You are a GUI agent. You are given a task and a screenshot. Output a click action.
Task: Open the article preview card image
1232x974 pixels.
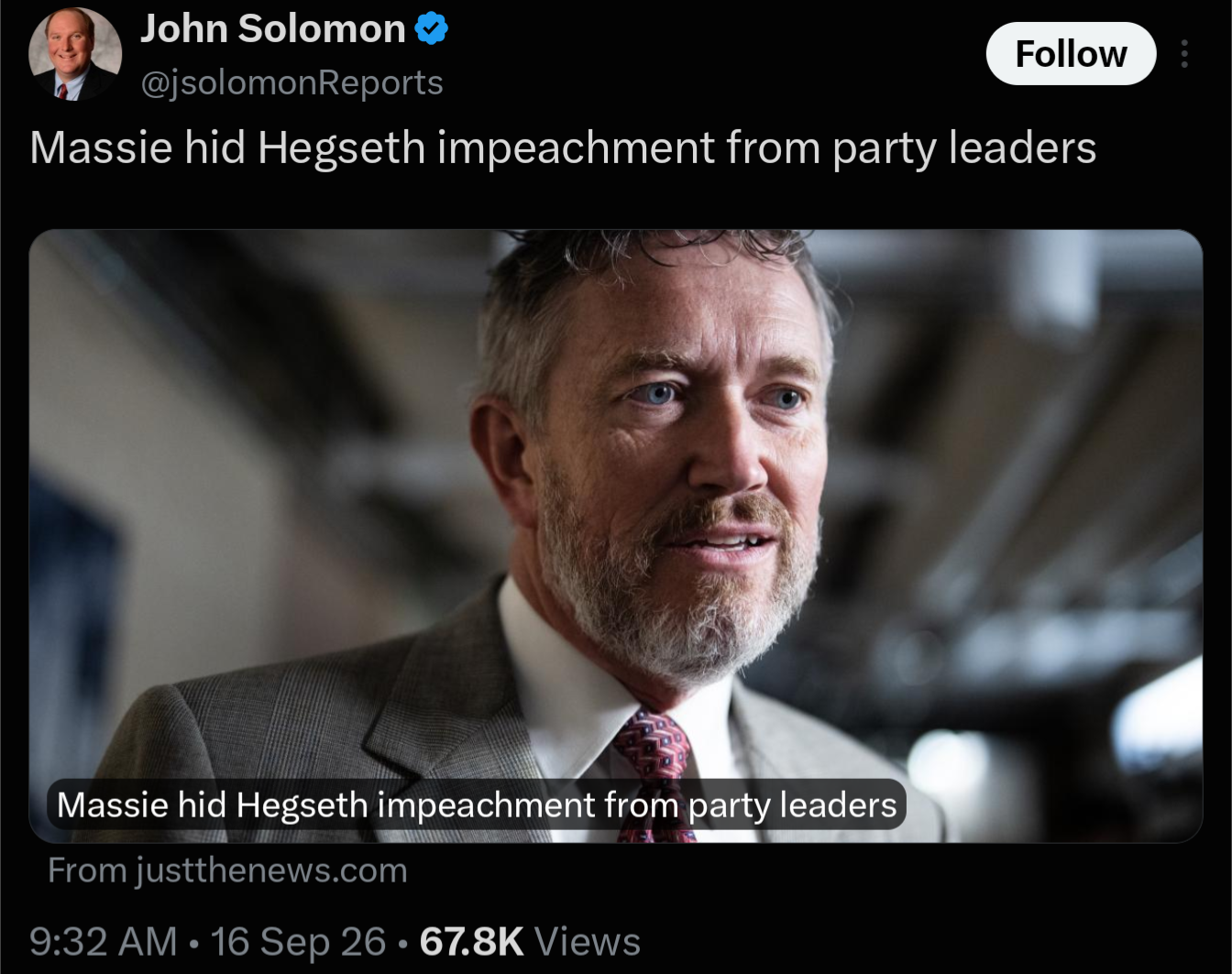pyautogui.click(x=616, y=536)
